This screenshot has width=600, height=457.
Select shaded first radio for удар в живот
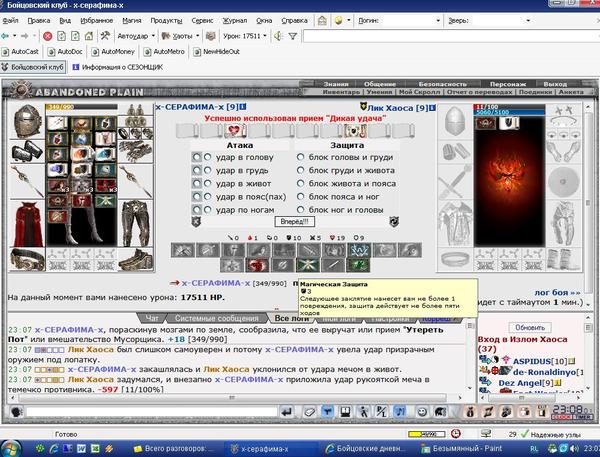(196, 184)
